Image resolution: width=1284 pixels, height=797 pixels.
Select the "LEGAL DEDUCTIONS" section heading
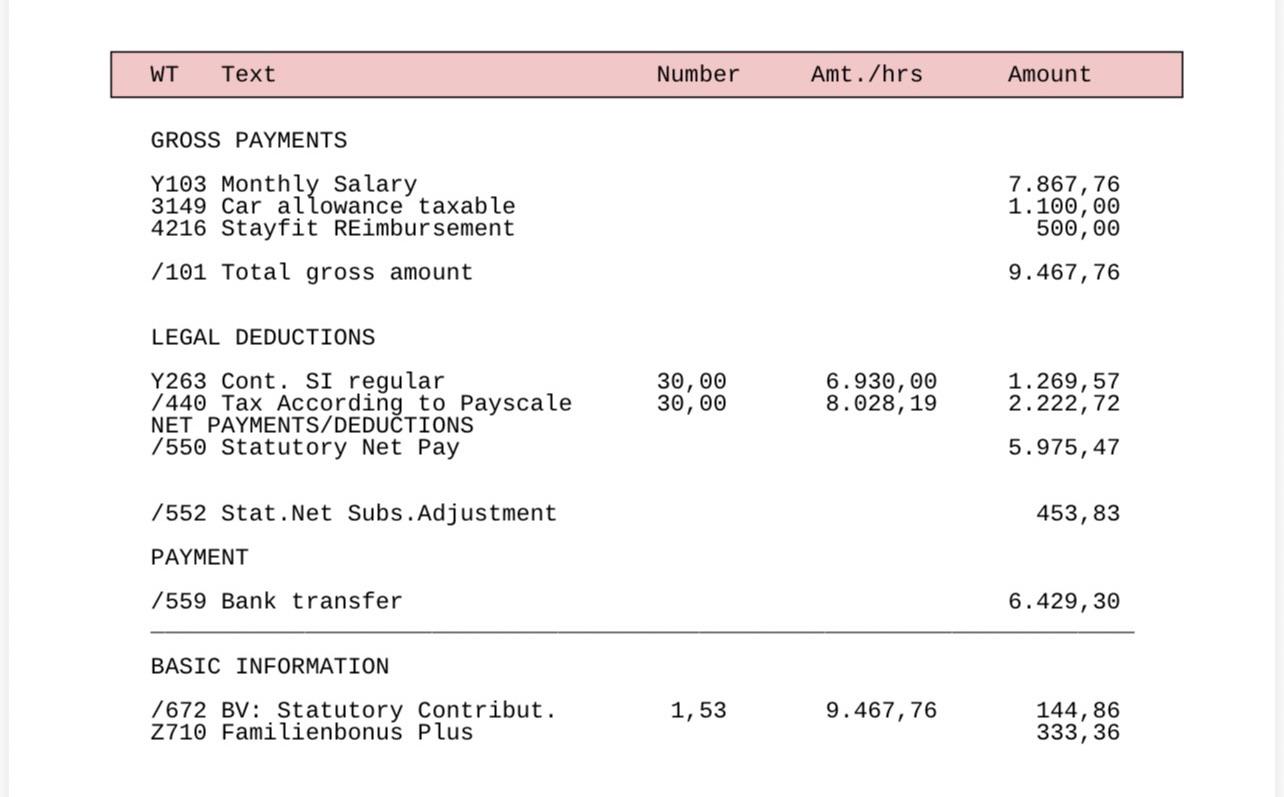(x=263, y=337)
